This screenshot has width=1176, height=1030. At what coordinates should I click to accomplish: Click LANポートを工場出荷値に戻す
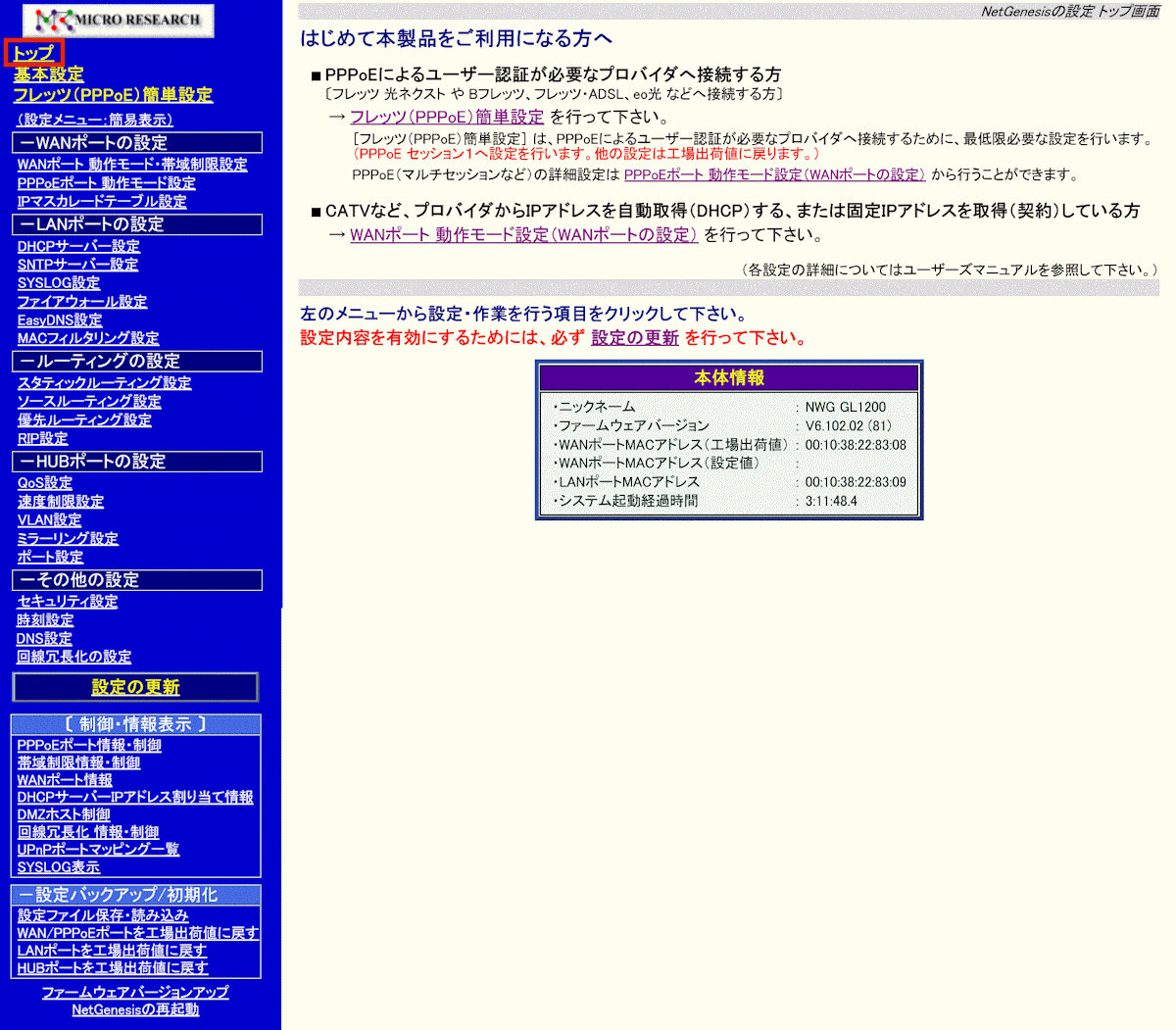coord(112,951)
